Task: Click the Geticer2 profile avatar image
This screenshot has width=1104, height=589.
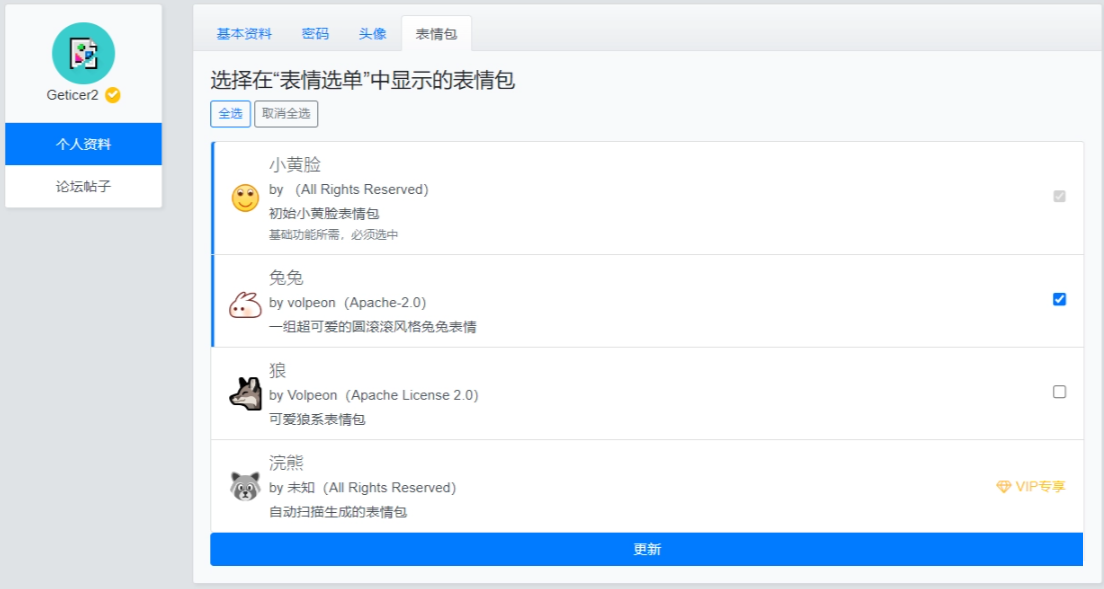Action: [x=83, y=53]
